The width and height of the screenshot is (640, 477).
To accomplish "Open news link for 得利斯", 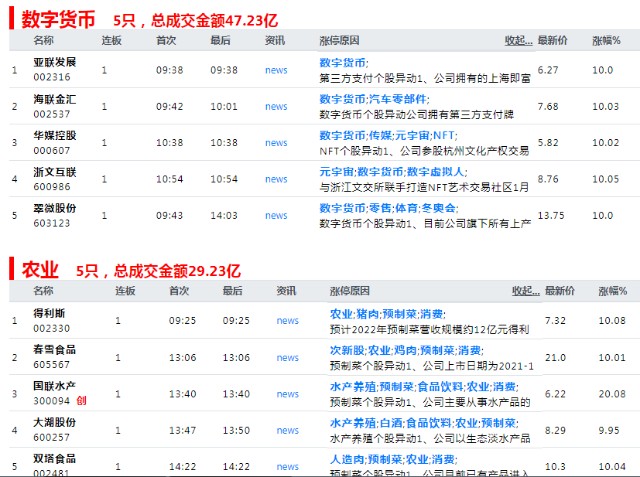I will (x=288, y=321).
